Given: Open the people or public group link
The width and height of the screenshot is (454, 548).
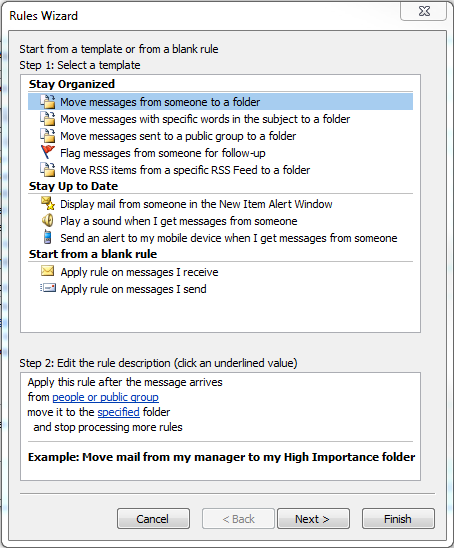Looking at the screenshot, I should 105,397.
